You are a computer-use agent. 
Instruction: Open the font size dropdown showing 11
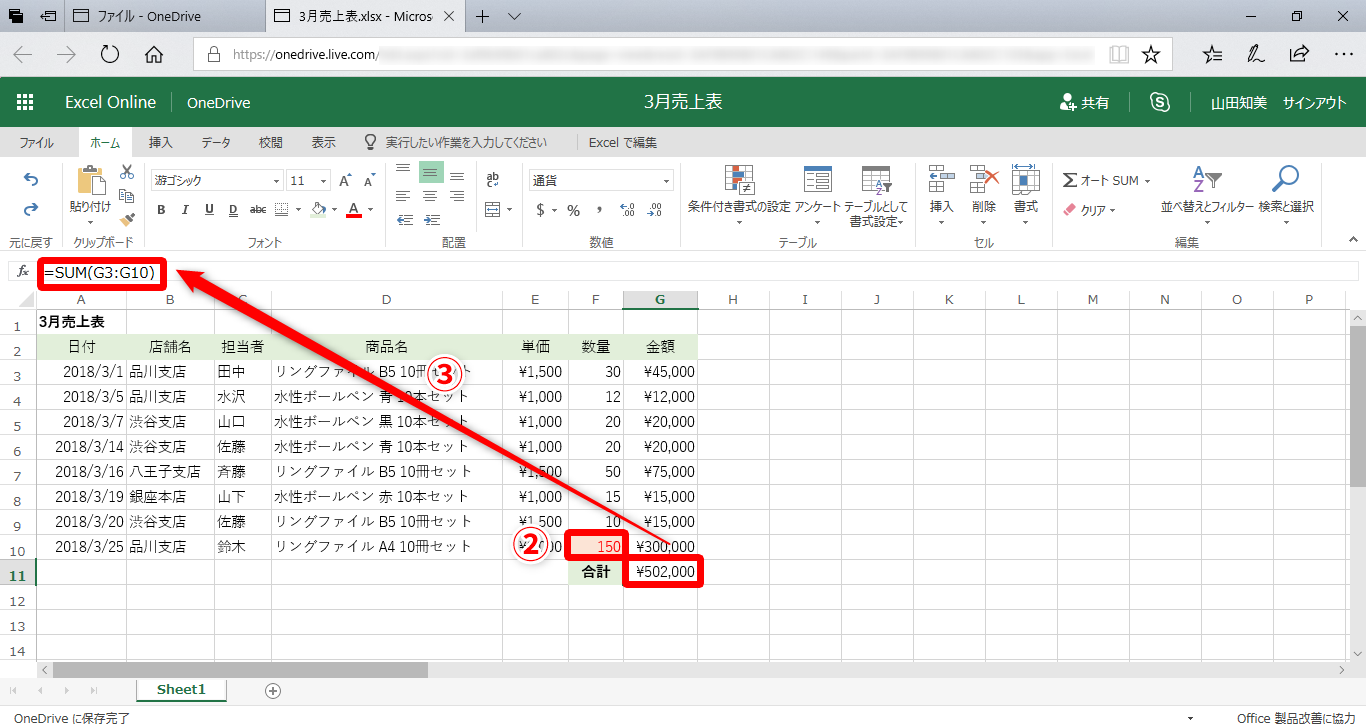pyautogui.click(x=309, y=181)
